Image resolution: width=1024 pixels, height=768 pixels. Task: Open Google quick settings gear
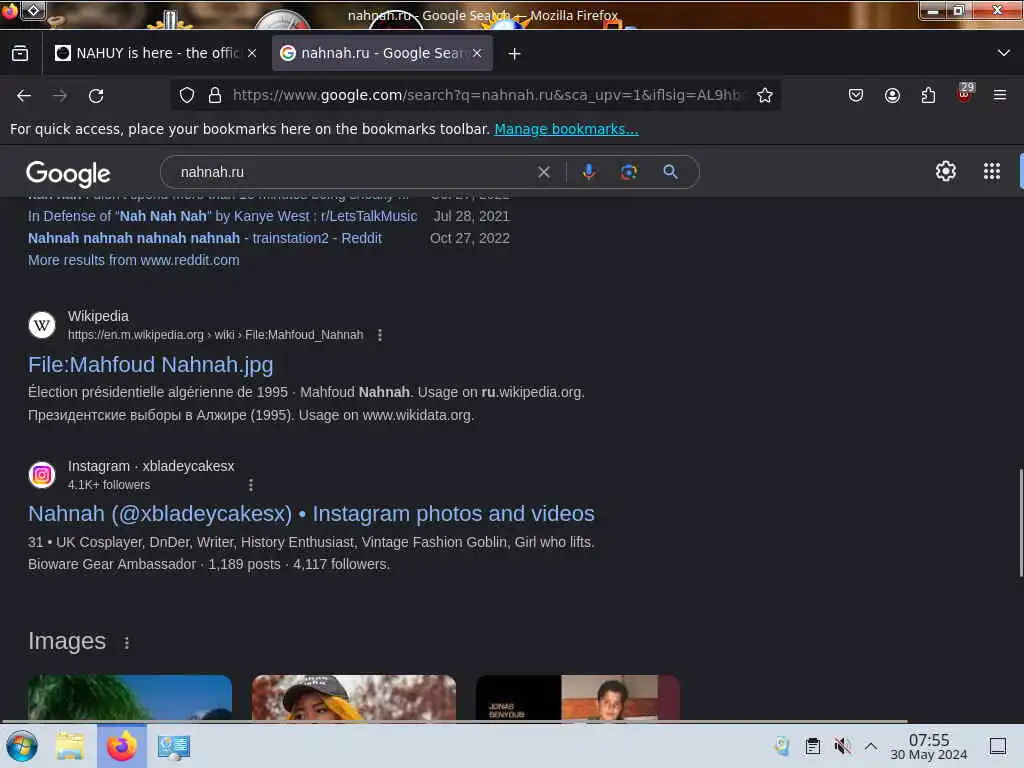(946, 171)
